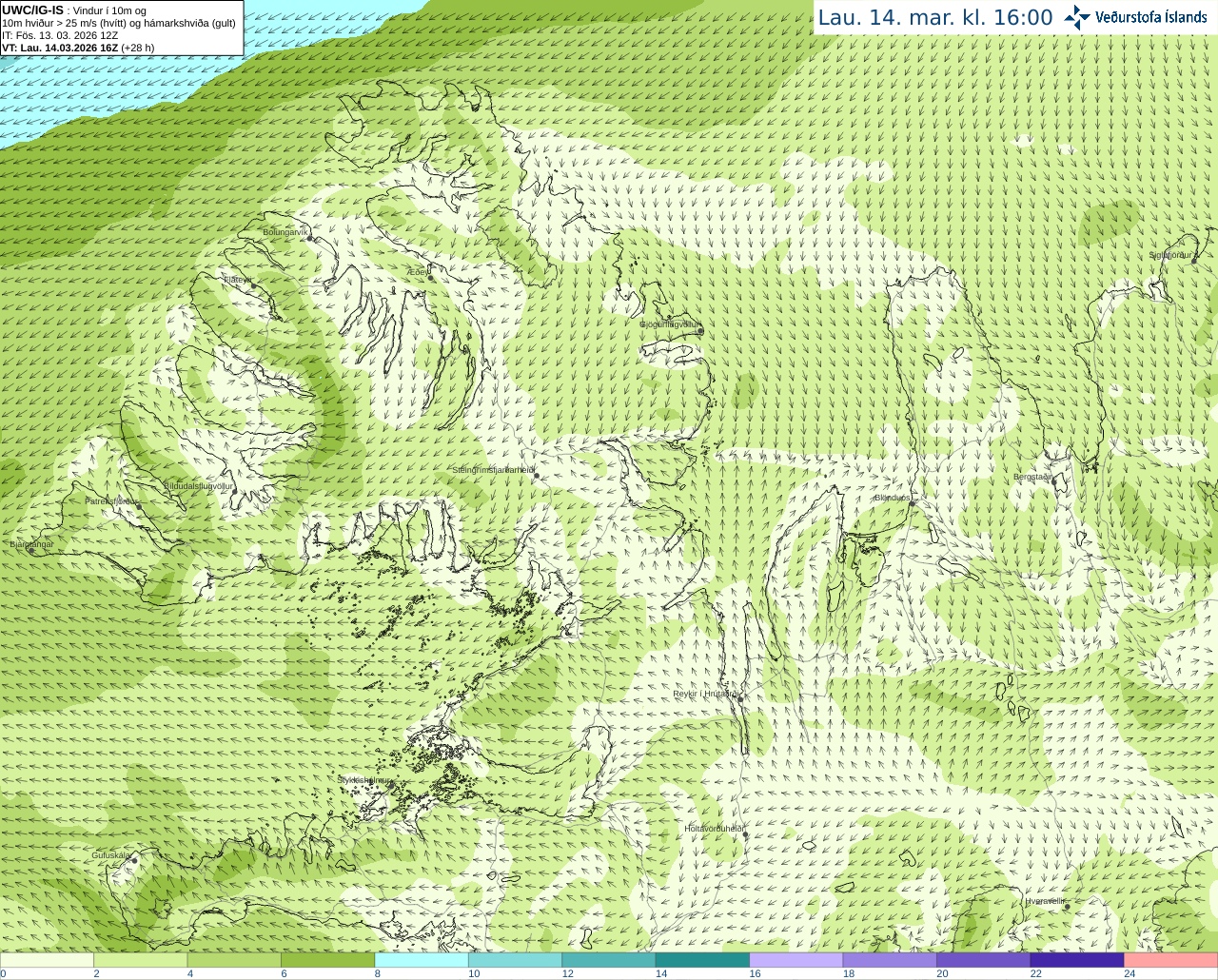Click the '10m hviður > 25 m/s' description line
Screen dimensions: 1218x980
(119, 23)
